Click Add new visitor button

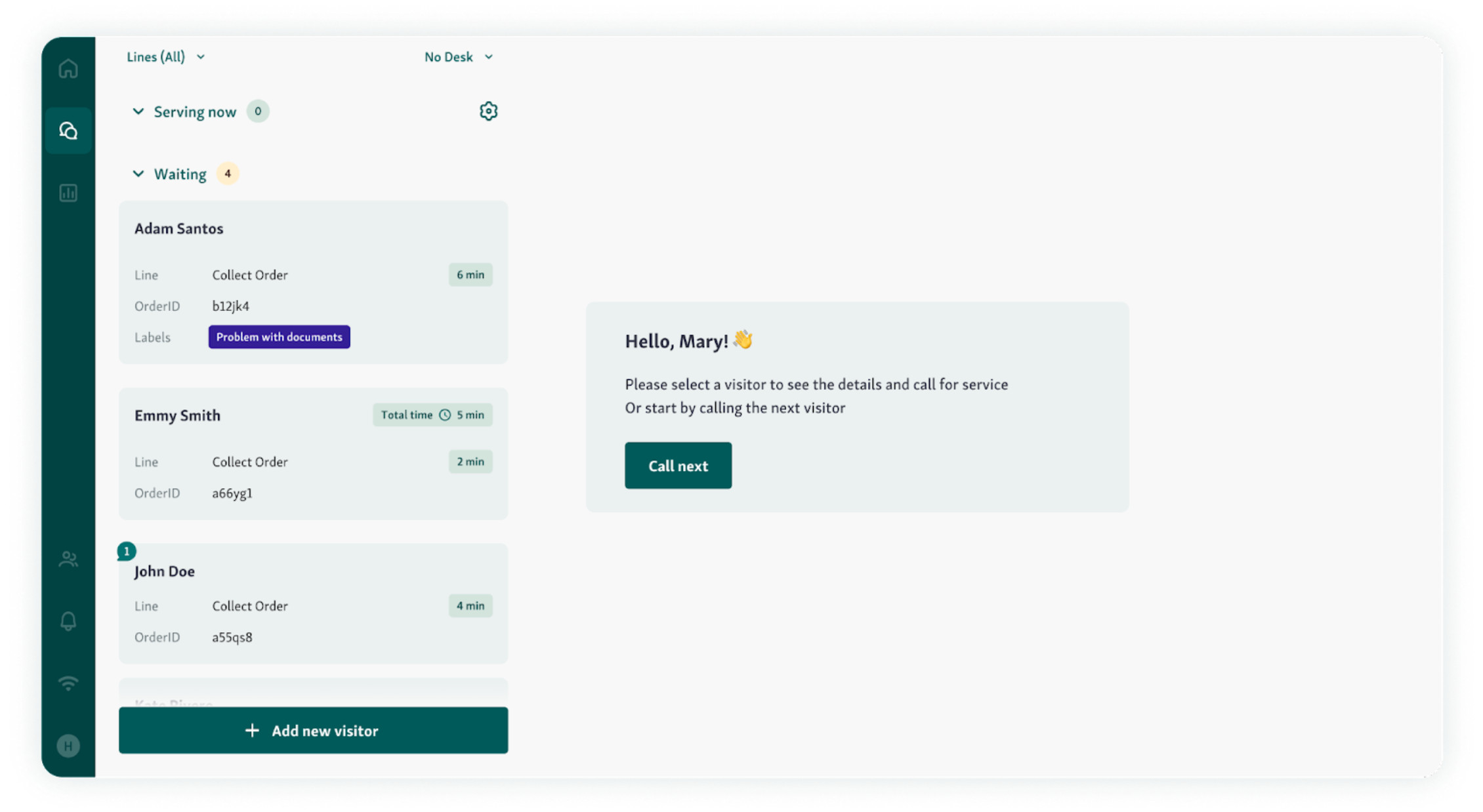[x=313, y=730]
